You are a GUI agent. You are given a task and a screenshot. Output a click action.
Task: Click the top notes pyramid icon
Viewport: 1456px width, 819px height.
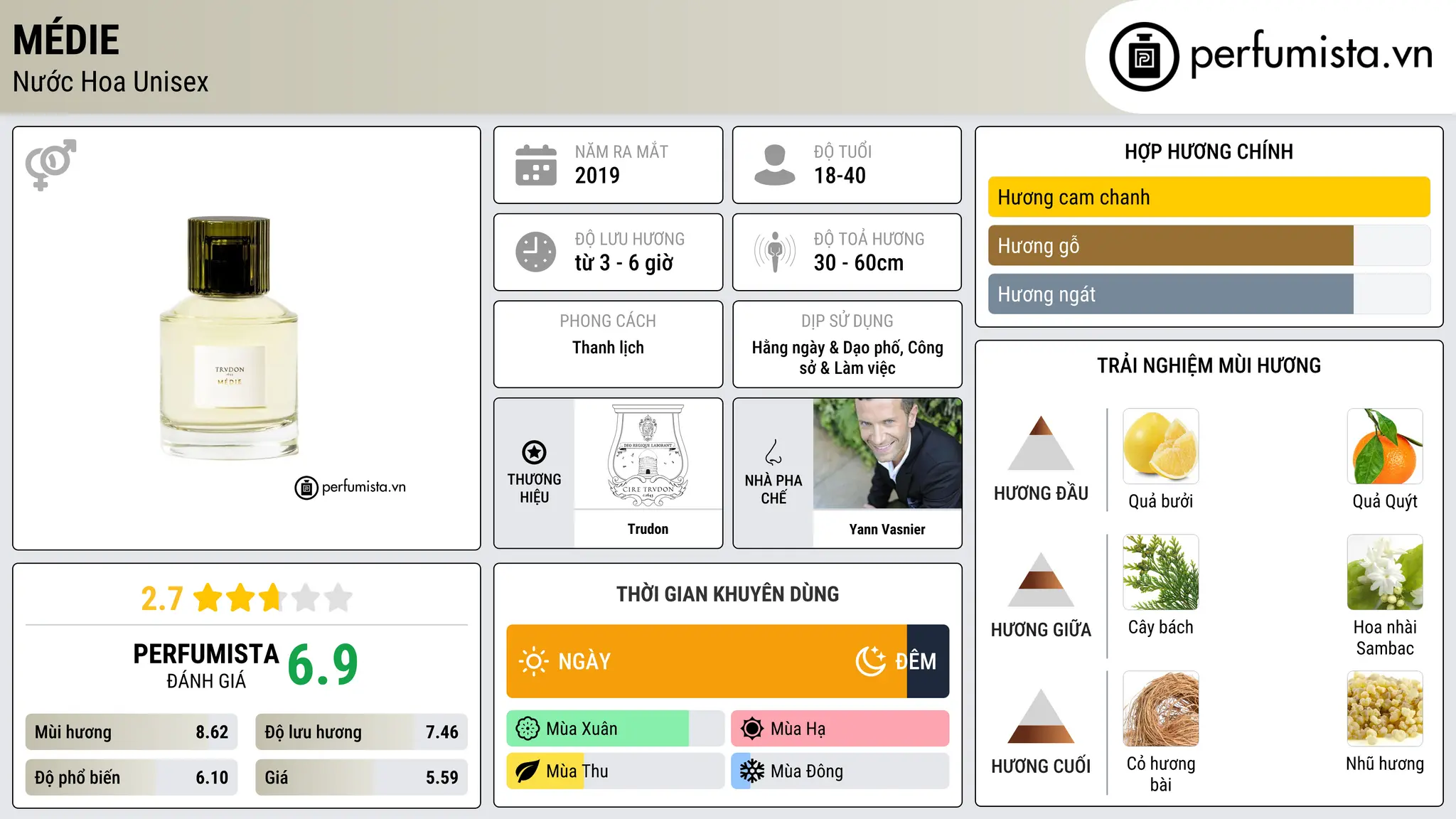(x=1041, y=443)
